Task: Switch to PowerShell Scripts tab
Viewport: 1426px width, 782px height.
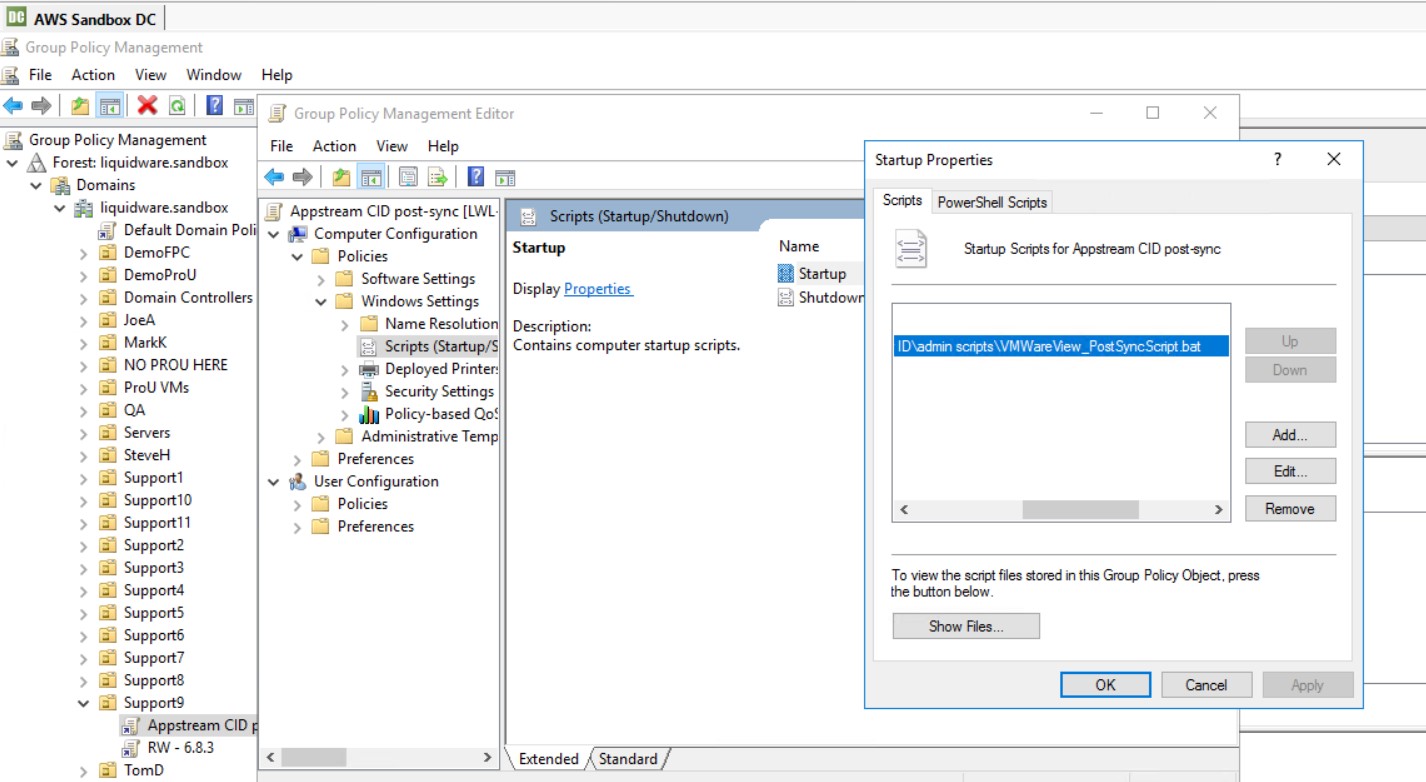Action: coord(992,202)
